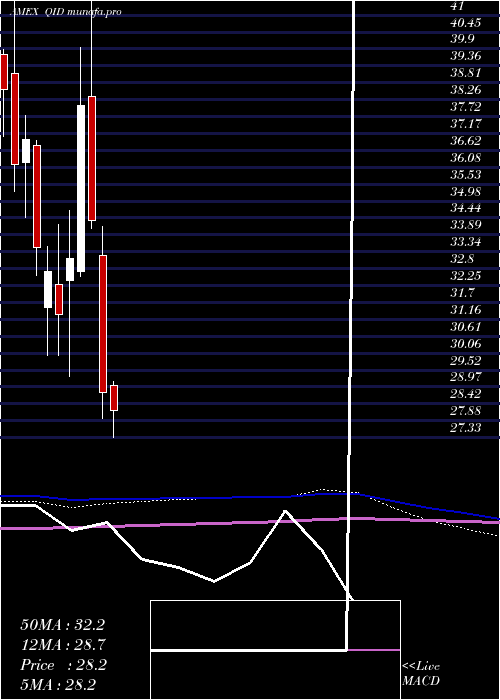The width and height of the screenshot is (500, 700).
Task: Click the tallest white bullish candlestick body
Action: point(81,188)
